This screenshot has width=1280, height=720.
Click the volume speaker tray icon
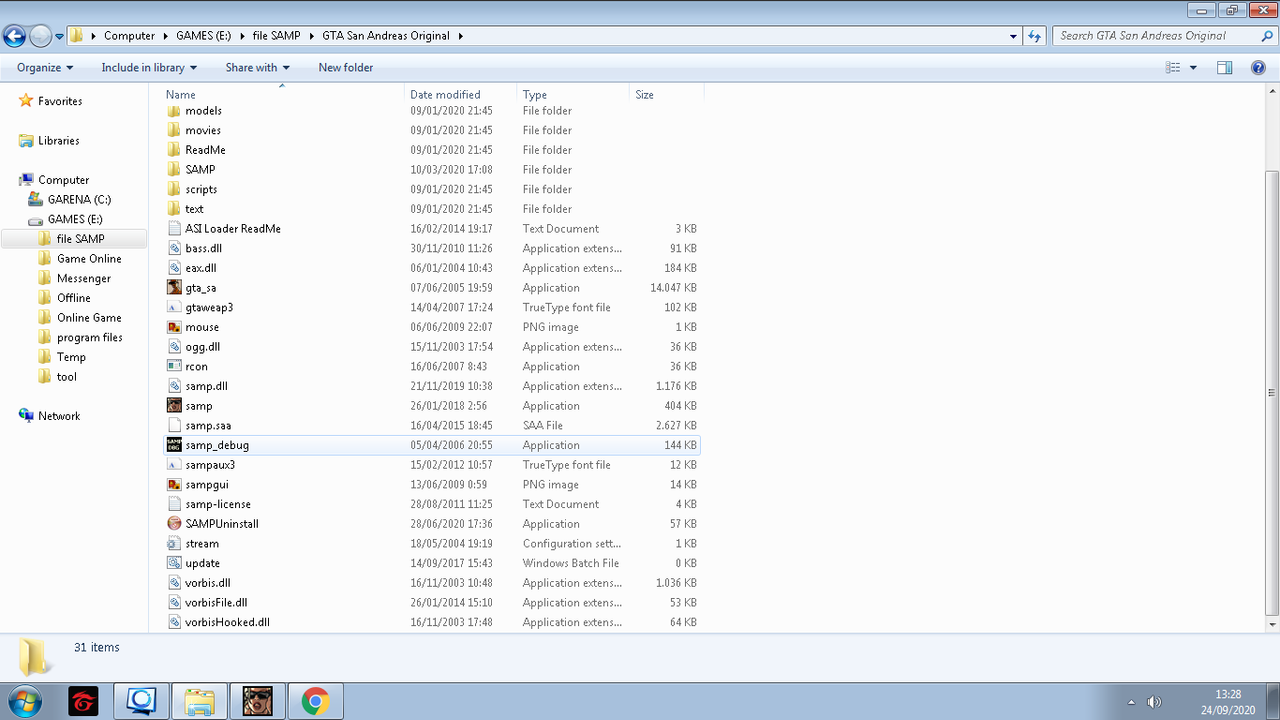1154,702
